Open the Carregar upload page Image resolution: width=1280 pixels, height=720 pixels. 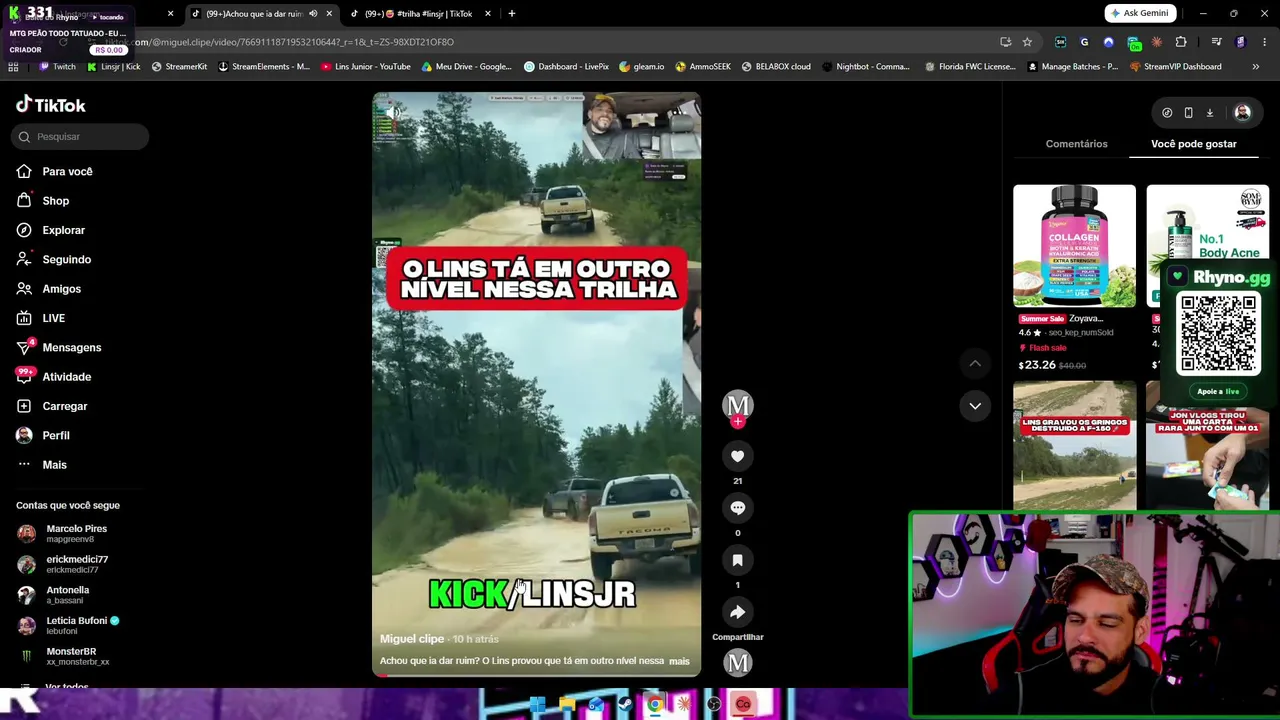[52, 406]
